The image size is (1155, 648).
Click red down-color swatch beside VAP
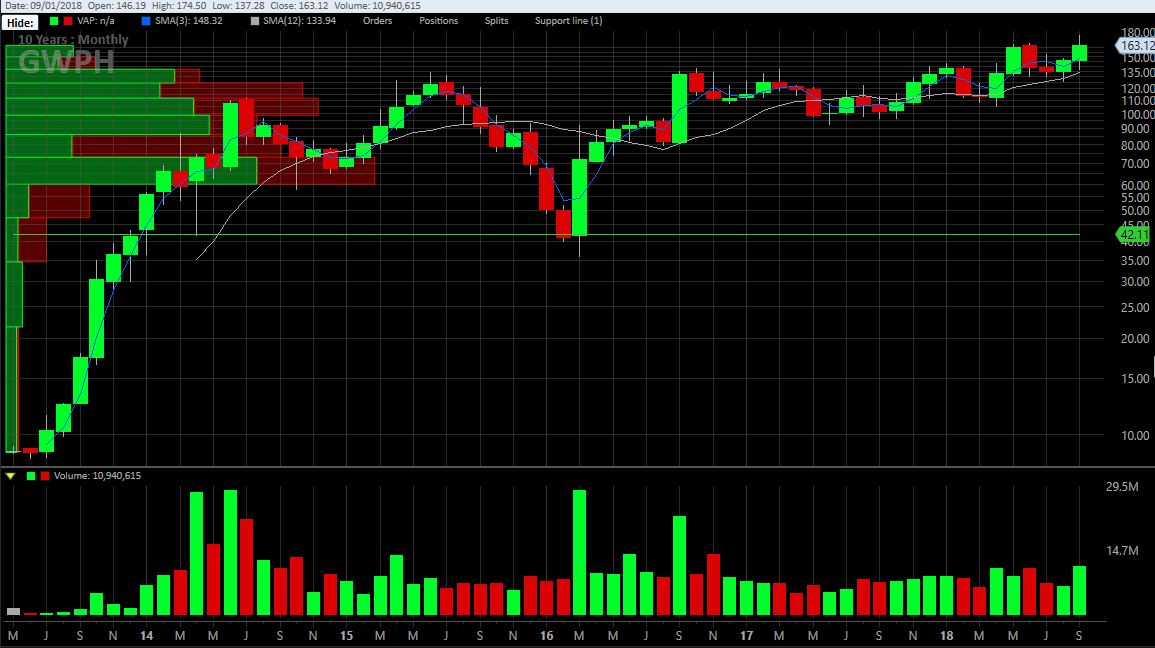pos(67,21)
